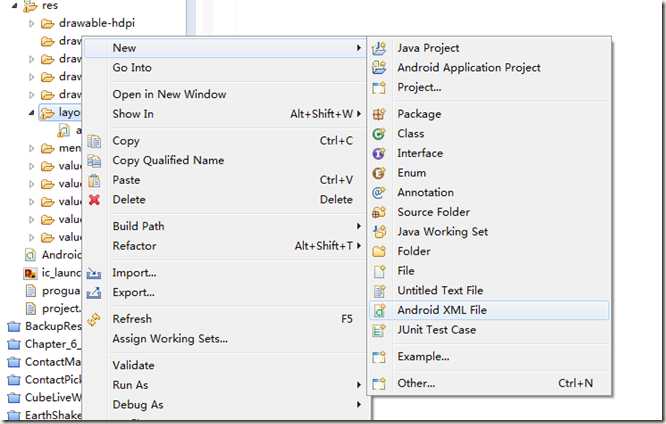Click the Android Application Project icon

pos(379,68)
